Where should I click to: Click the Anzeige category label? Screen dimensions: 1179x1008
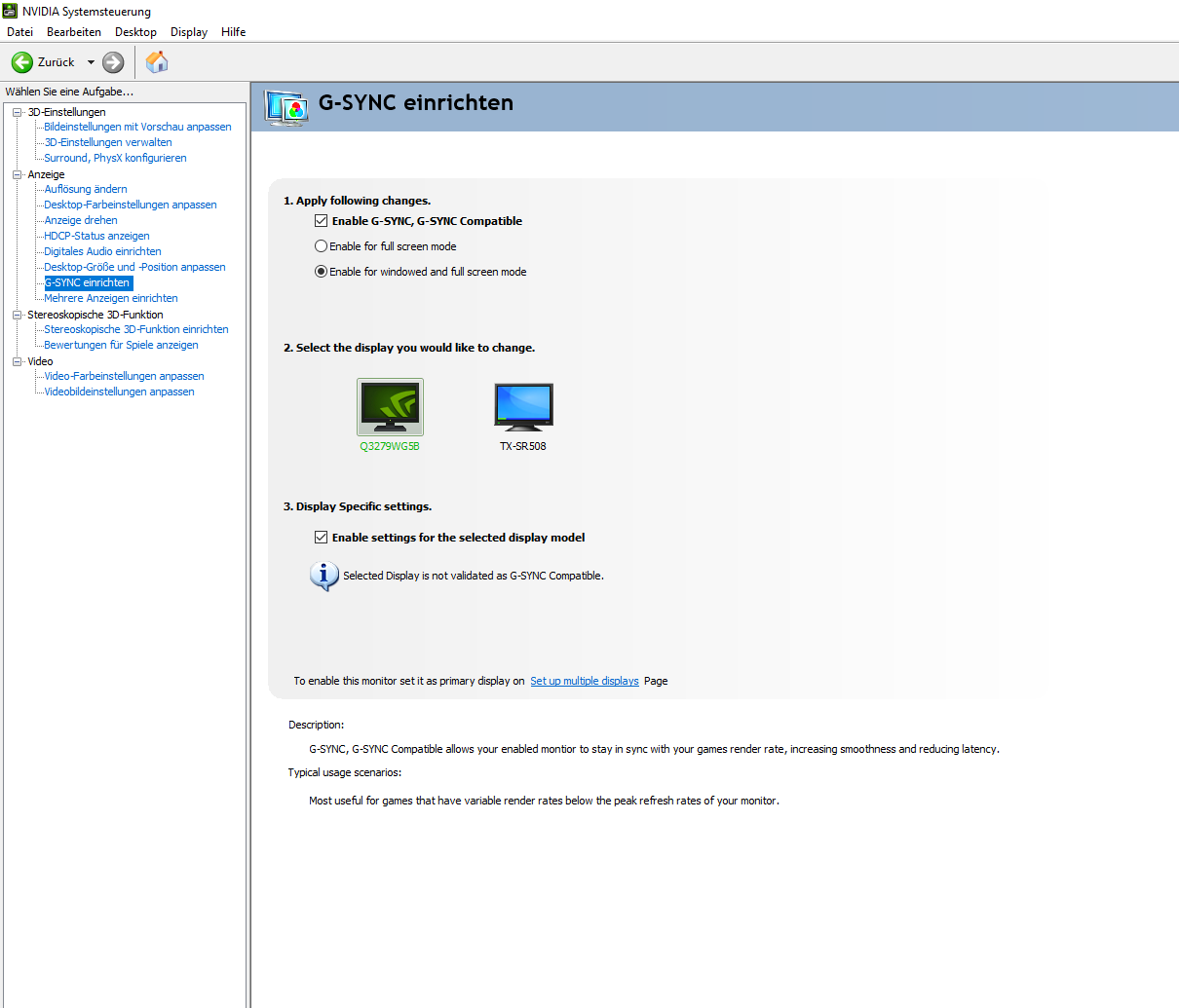46,174
